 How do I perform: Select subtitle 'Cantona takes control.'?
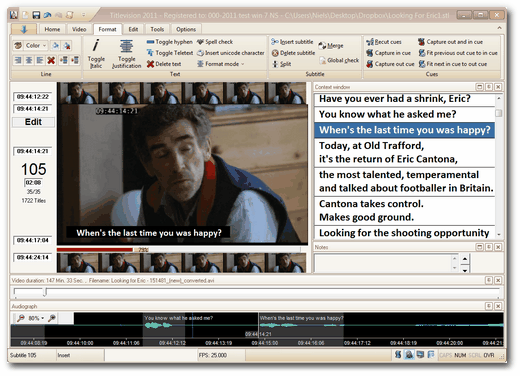[x=404, y=211]
